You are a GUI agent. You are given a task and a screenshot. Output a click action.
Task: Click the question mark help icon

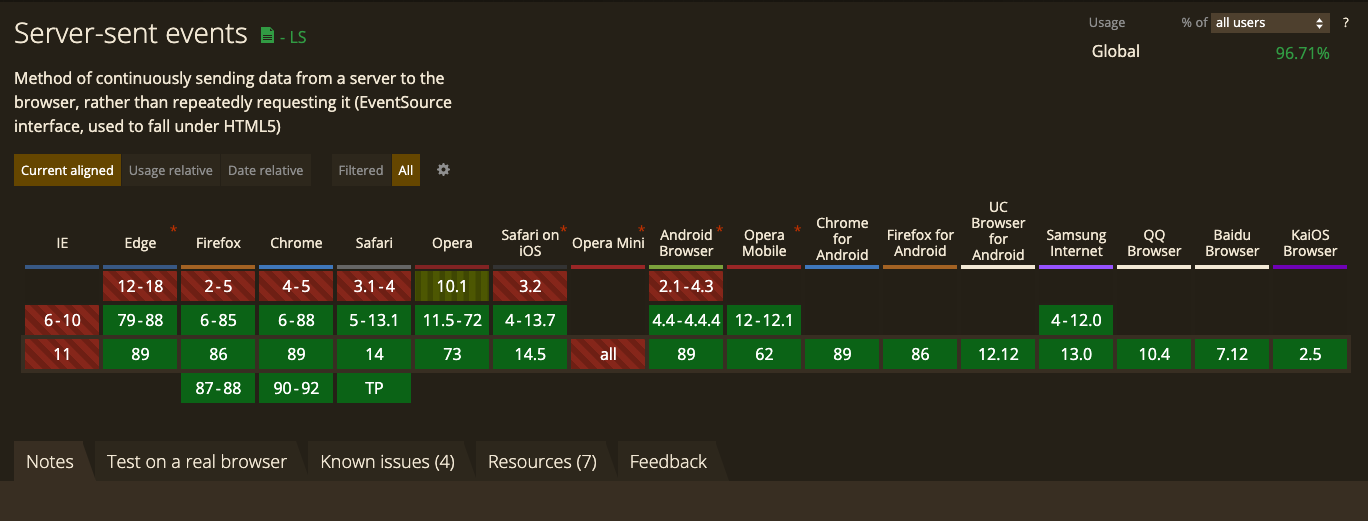coord(1346,22)
